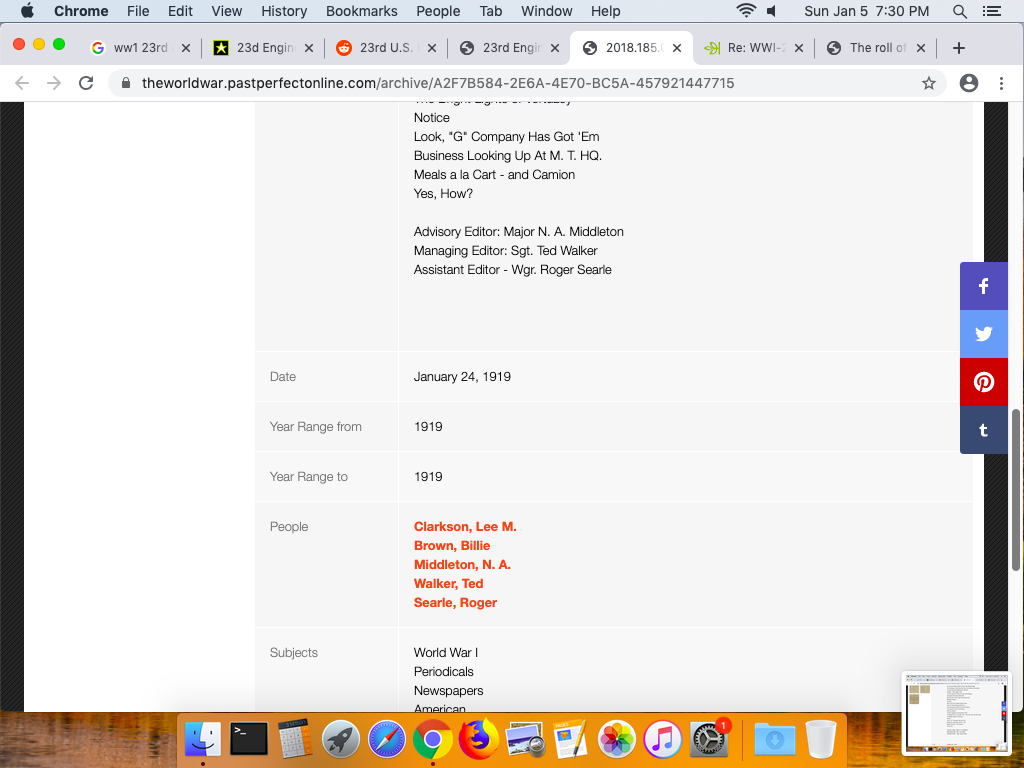Bookmark this page with star icon

click(929, 83)
